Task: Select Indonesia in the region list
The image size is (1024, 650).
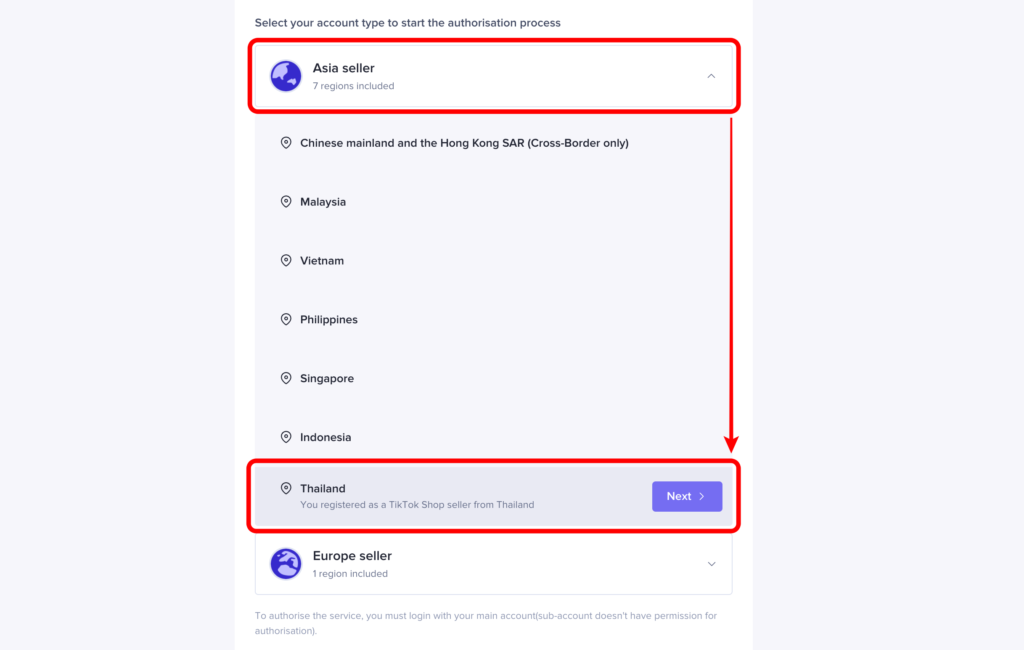Action: (326, 438)
